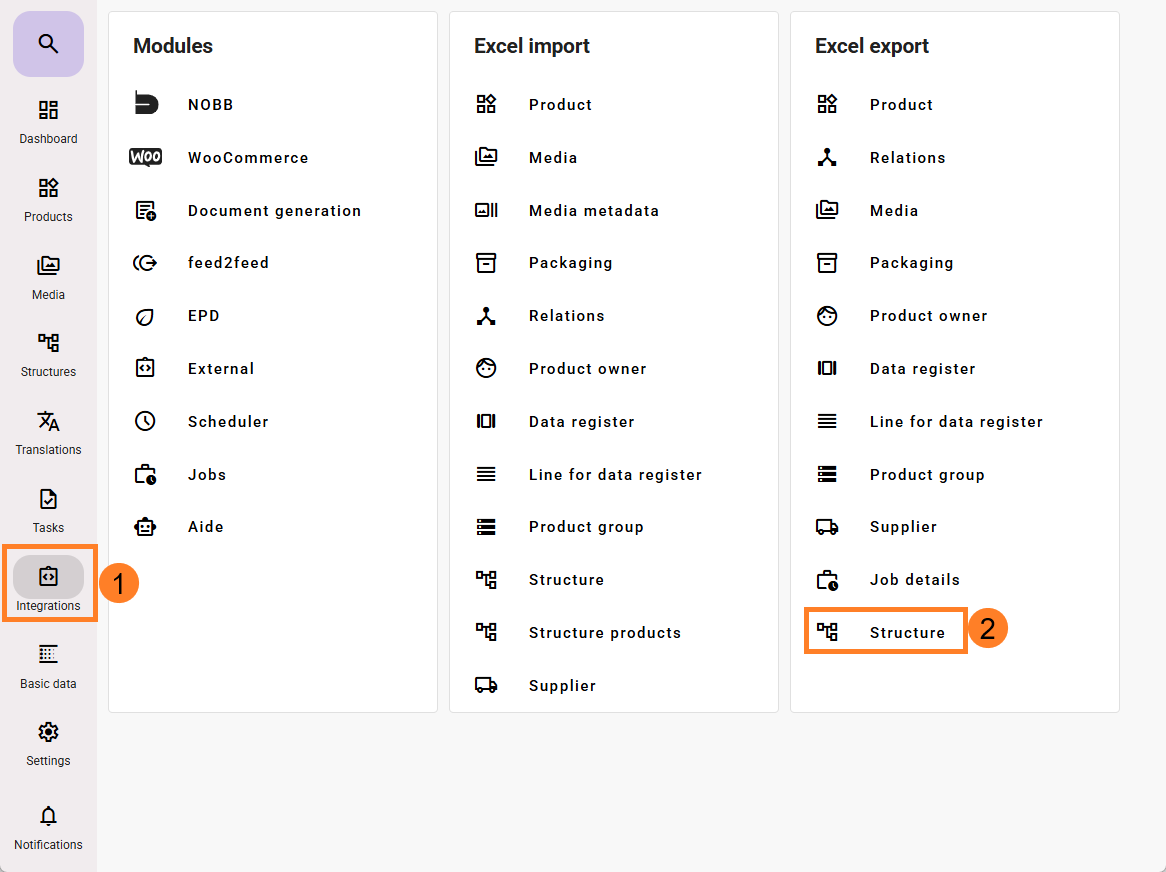Choose Media metadata under Excel import
This screenshot has height=872, width=1166.
tap(593, 211)
